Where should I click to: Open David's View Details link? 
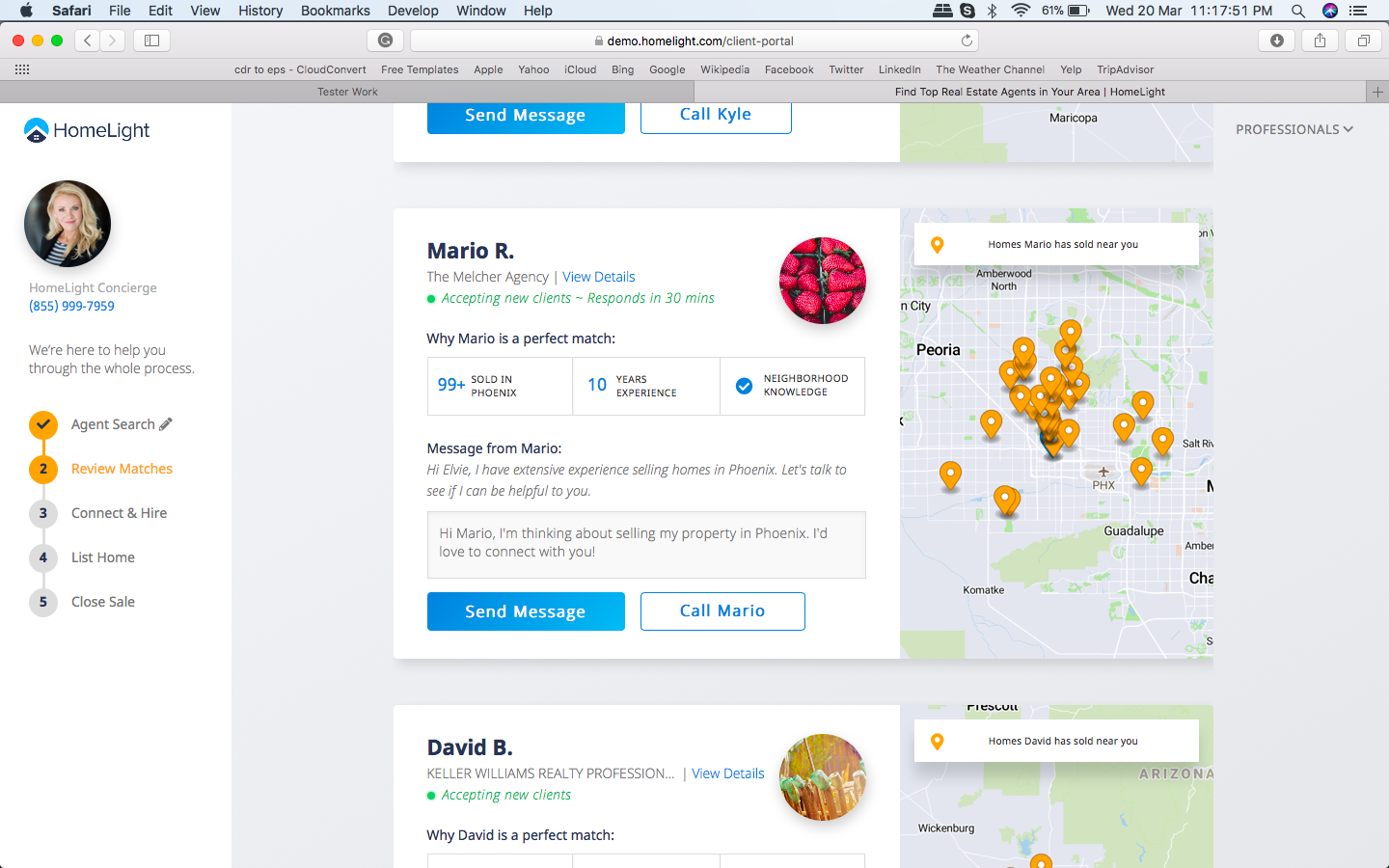[728, 773]
